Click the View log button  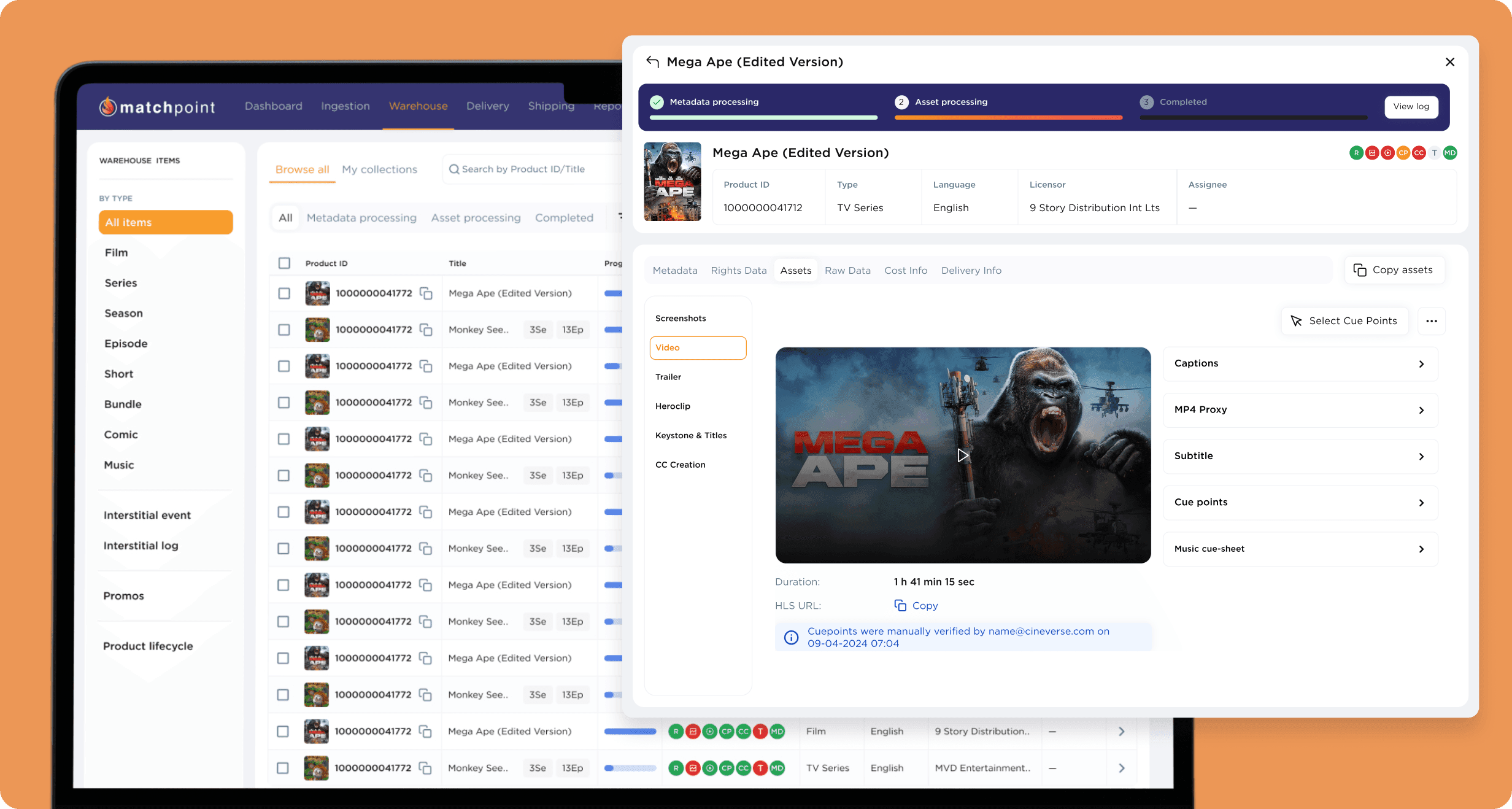click(x=1411, y=106)
